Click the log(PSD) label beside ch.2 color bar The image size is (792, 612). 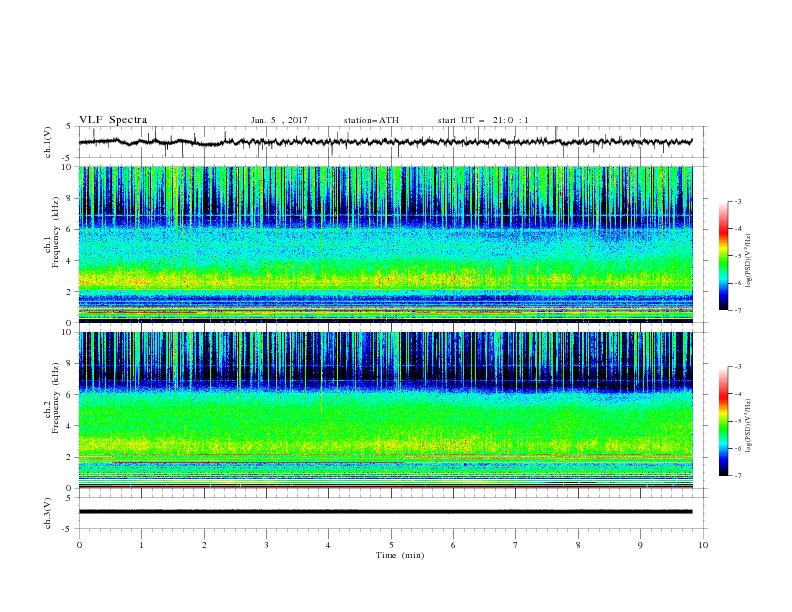(x=749, y=426)
